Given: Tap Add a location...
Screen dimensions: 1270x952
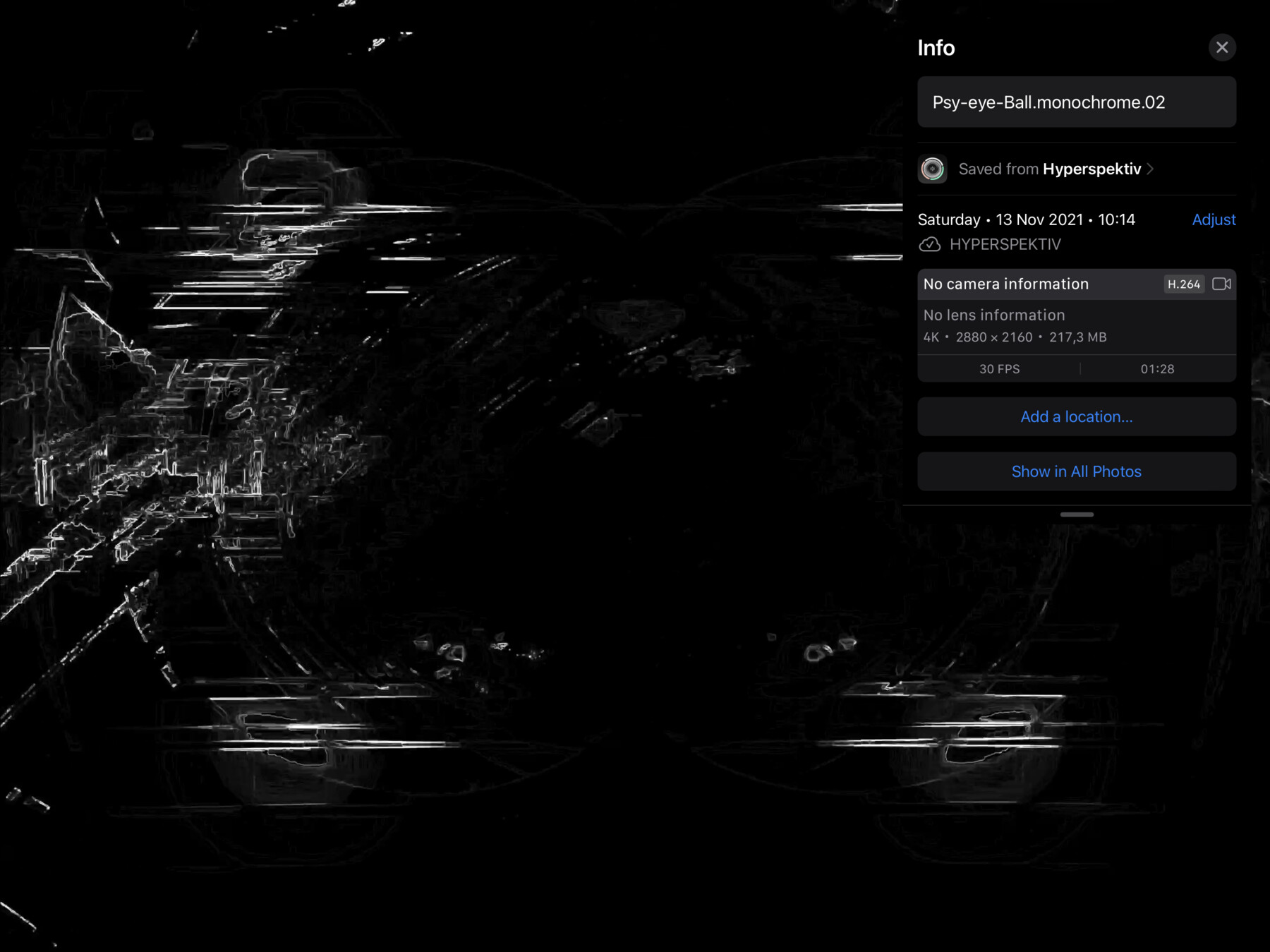Looking at the screenshot, I should point(1076,416).
